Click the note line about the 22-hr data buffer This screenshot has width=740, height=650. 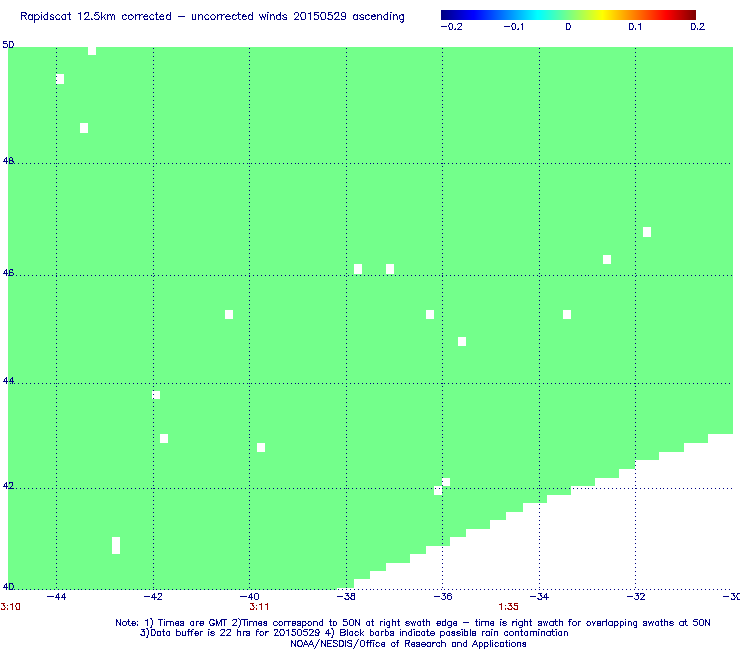coord(354,633)
